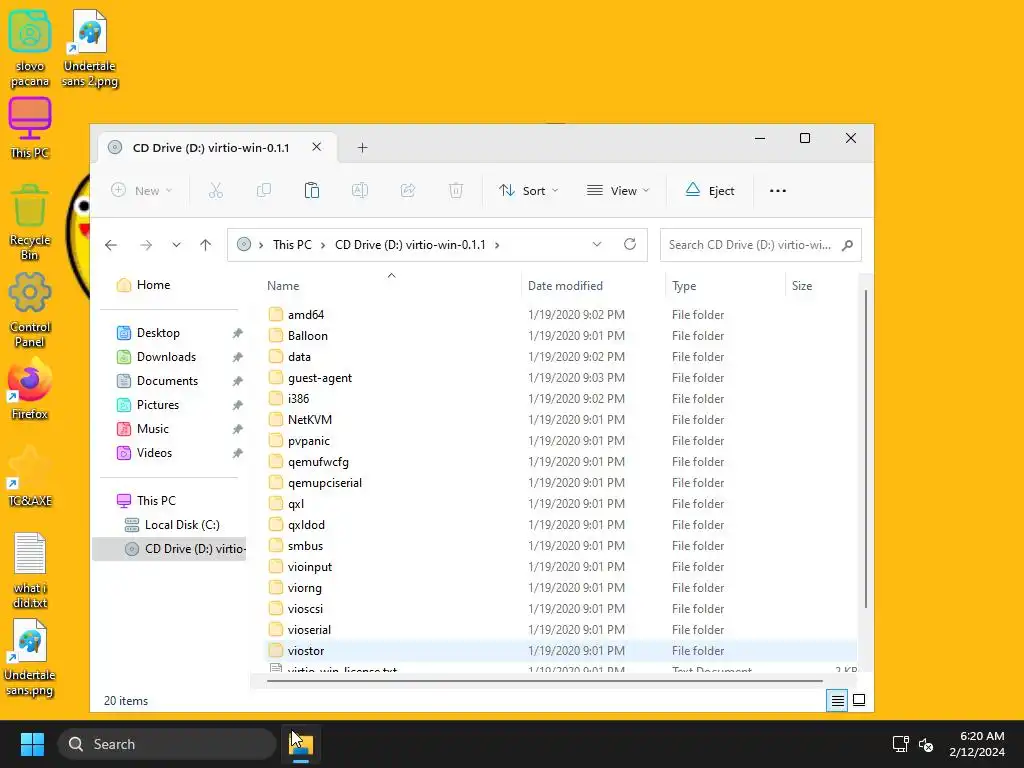Open Downloads in the navigation pane
This screenshot has width=1024, height=768.
tap(167, 357)
